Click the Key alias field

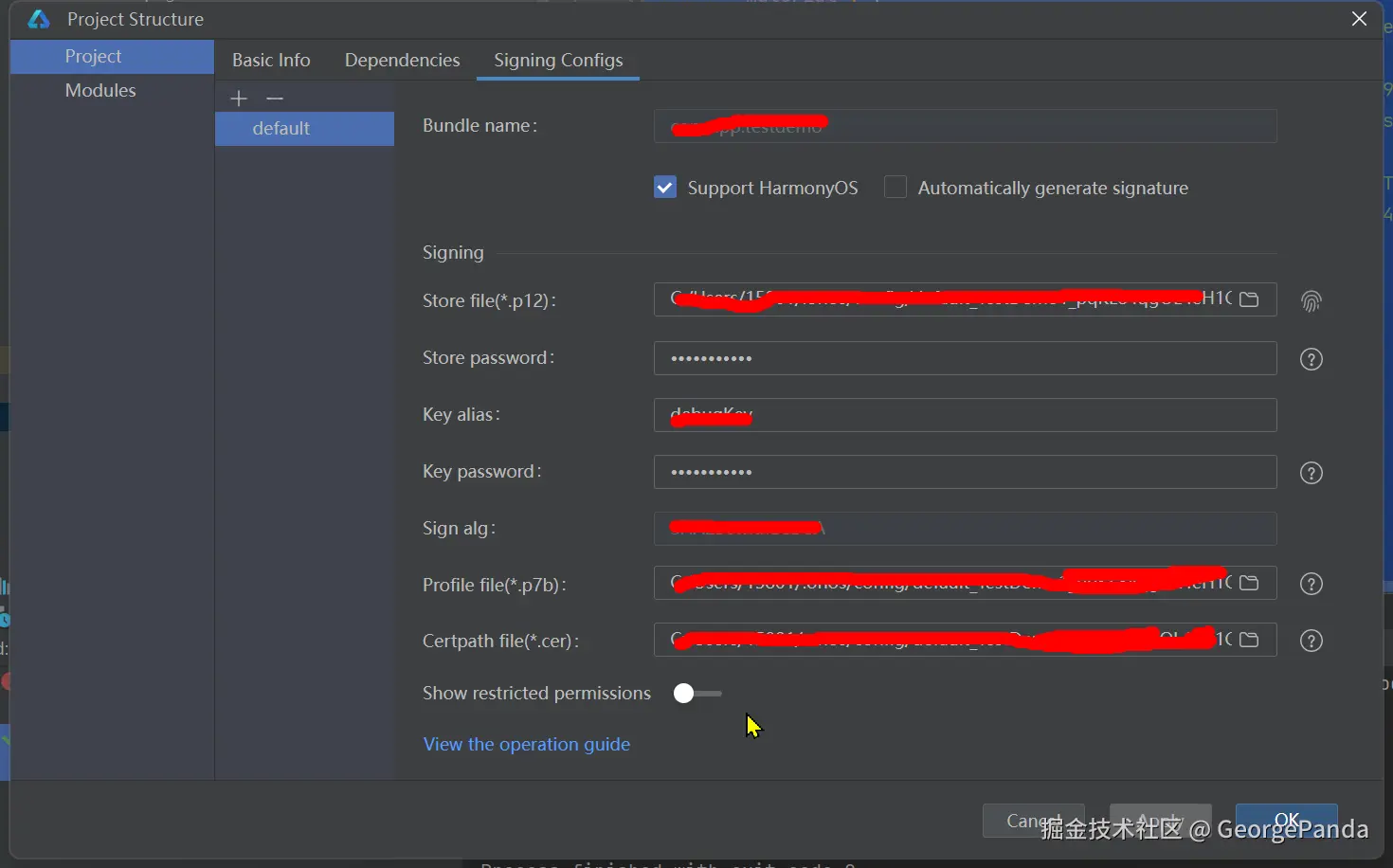point(965,415)
